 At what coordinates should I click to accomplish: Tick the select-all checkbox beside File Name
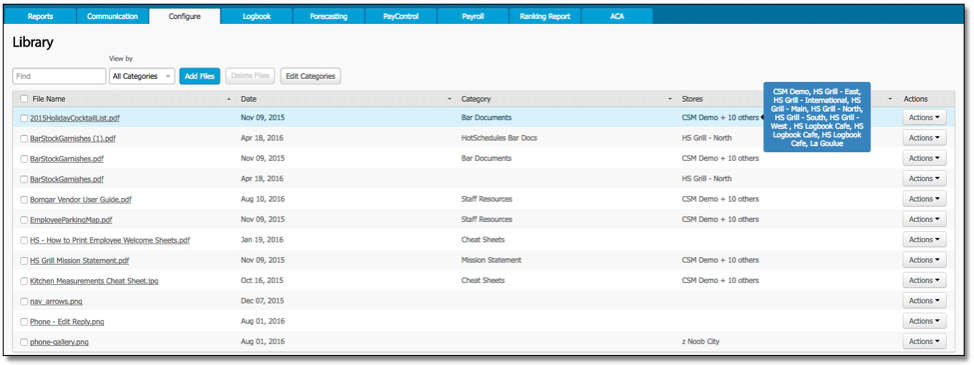click(24, 99)
